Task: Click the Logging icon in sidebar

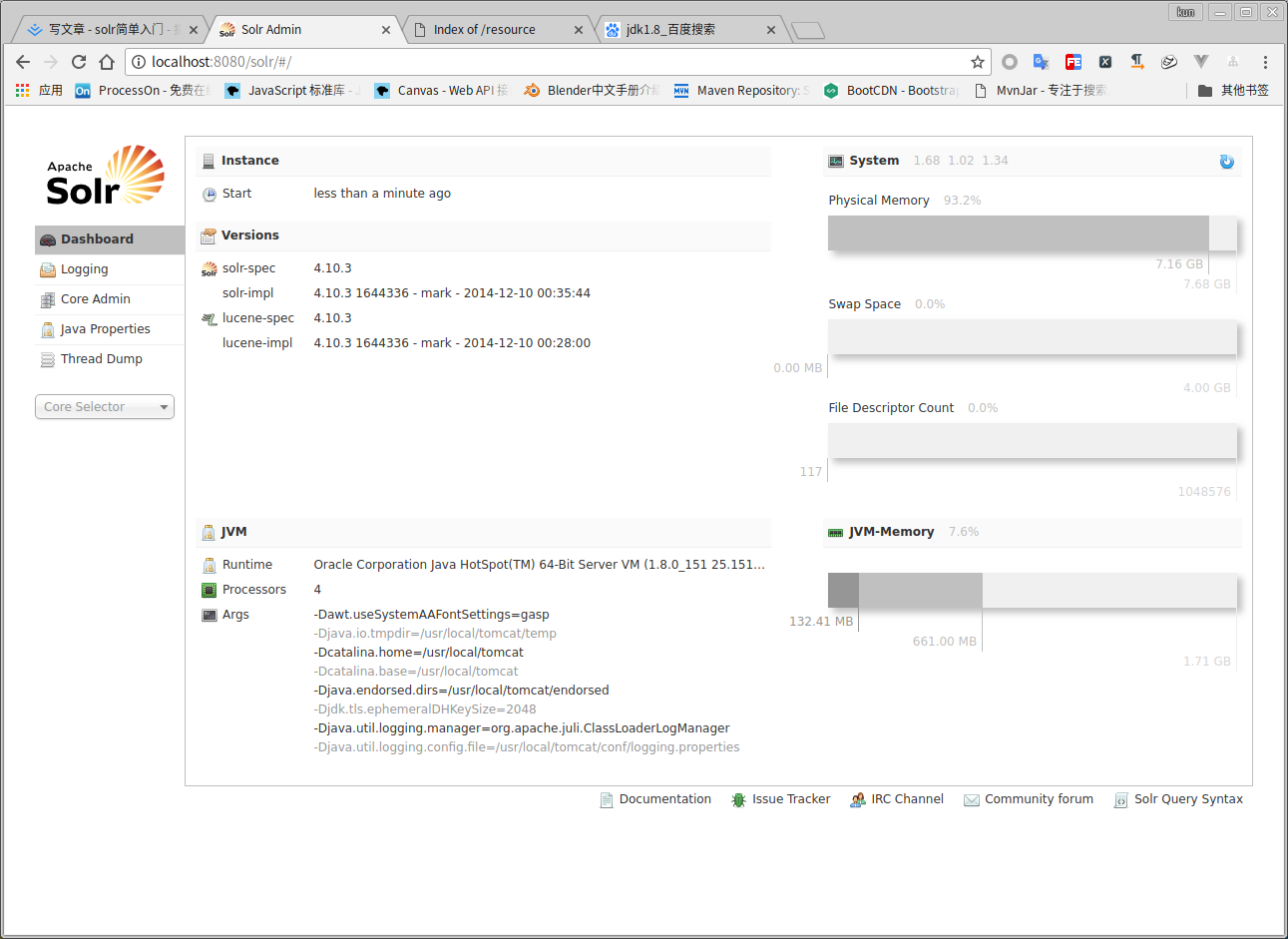Action: click(x=48, y=269)
